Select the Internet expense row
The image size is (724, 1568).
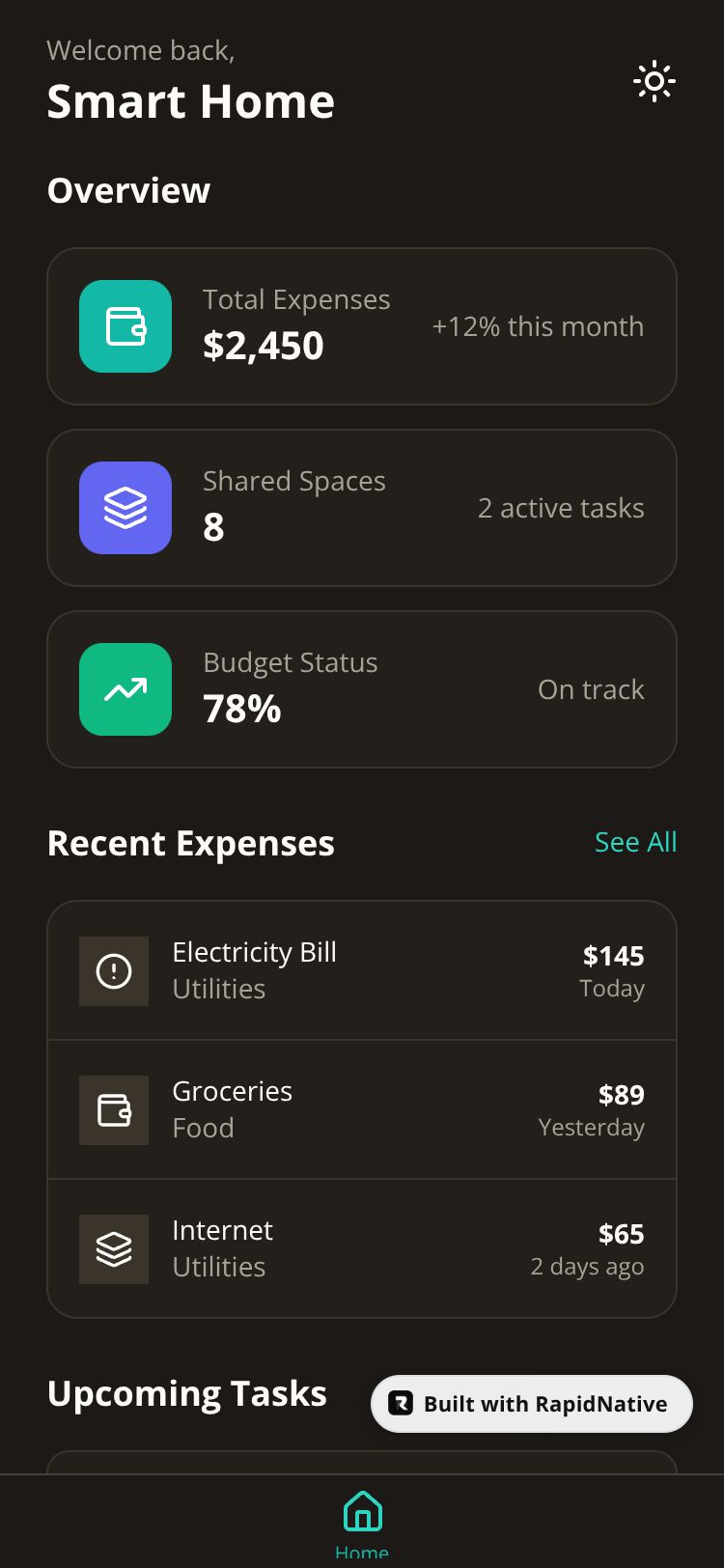(x=362, y=1248)
